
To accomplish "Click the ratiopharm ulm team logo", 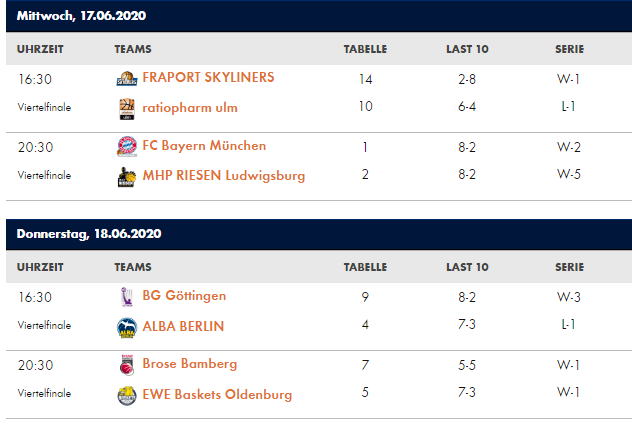I will [x=126, y=108].
